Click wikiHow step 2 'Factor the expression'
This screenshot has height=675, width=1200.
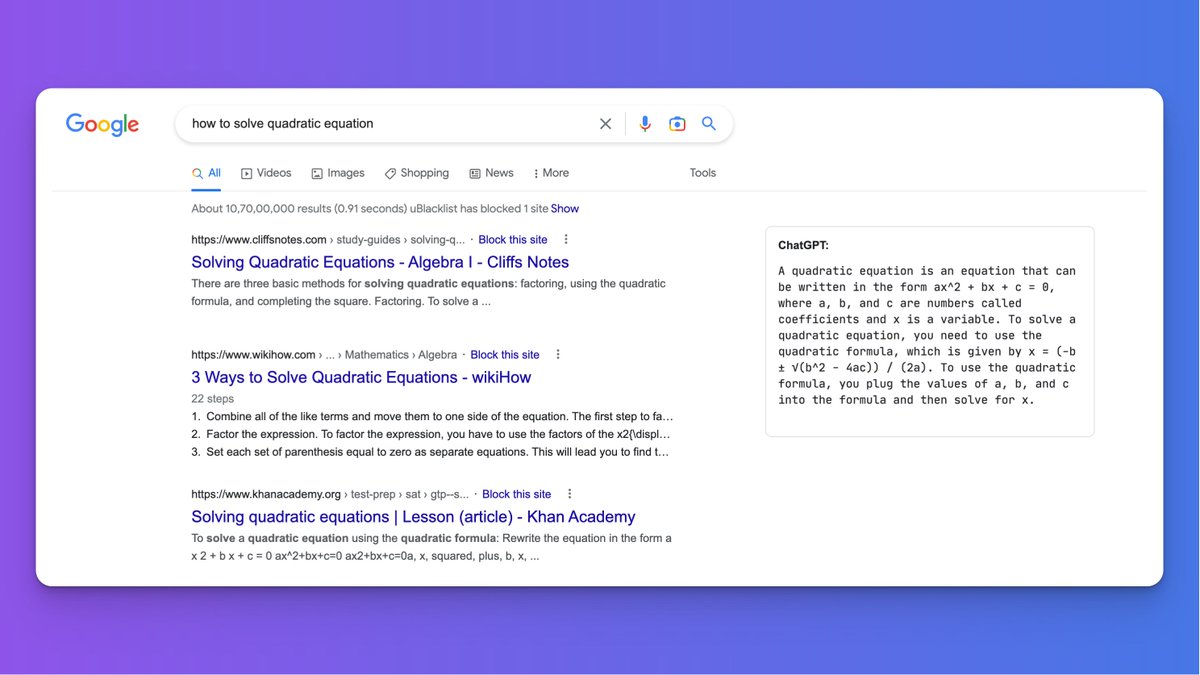[431, 434]
